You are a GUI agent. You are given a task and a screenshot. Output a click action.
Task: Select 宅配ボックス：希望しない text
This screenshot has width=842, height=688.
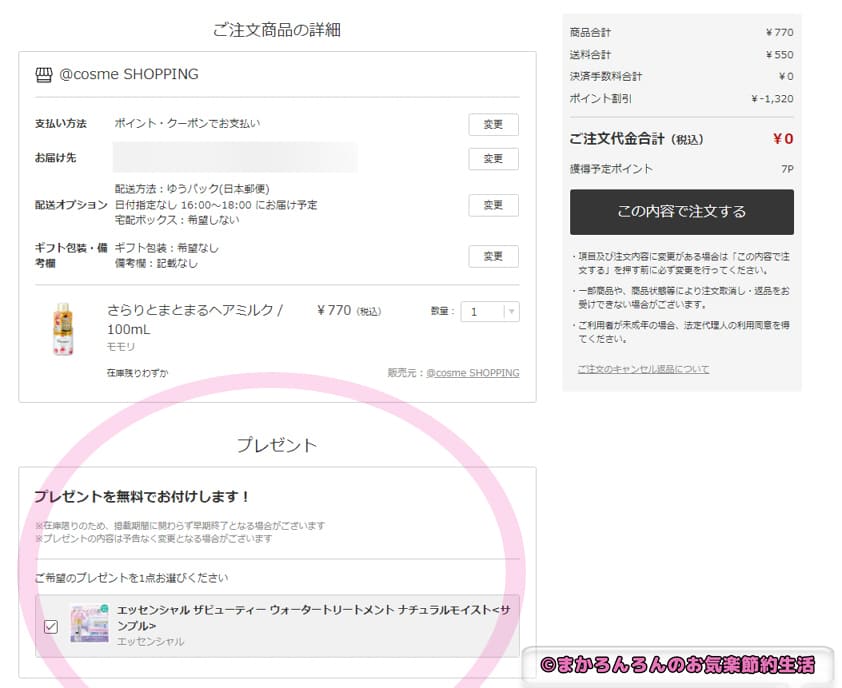177,220
